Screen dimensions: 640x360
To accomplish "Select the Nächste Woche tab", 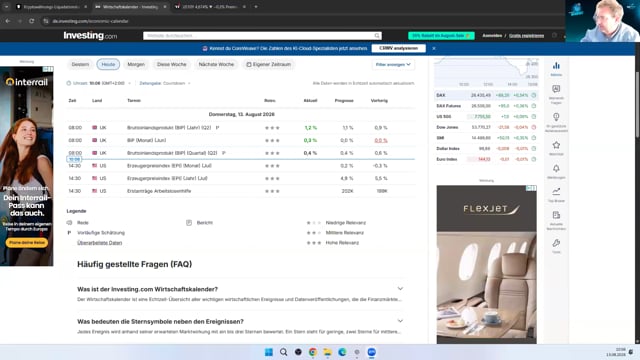I will 216,64.
